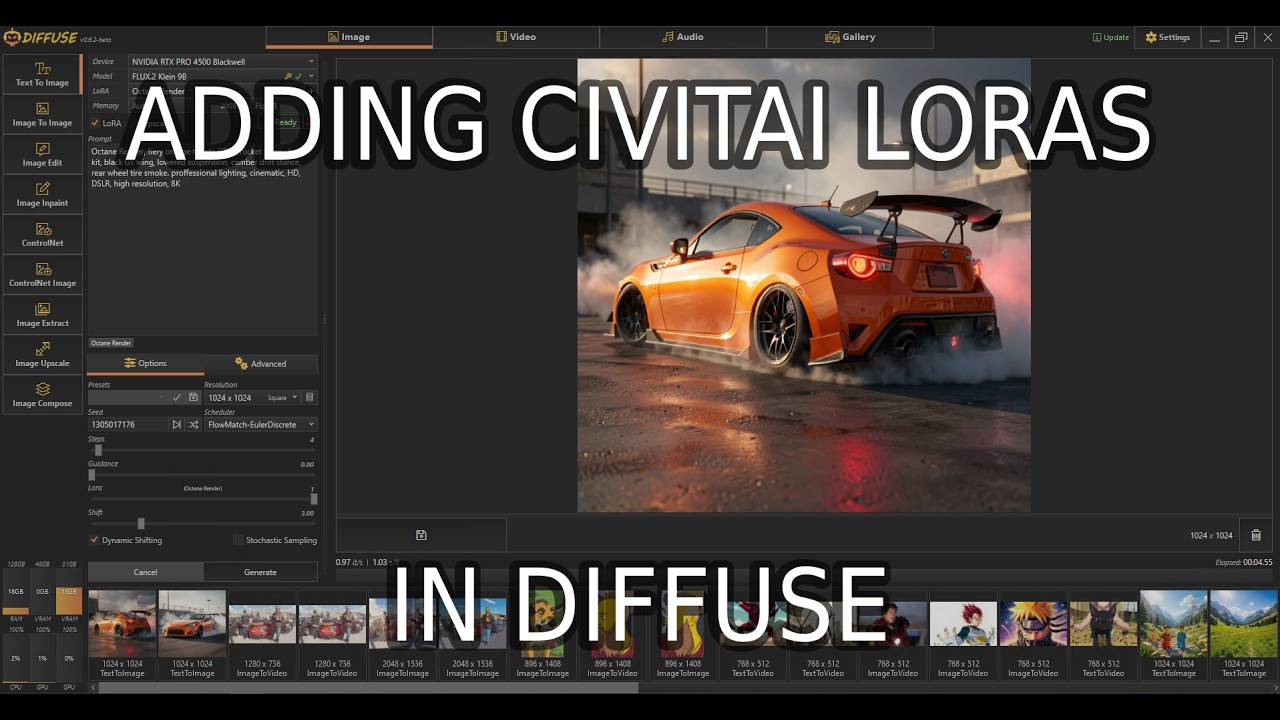Adjust the Guidance slider
The width and height of the screenshot is (1280, 720).
coord(202,474)
